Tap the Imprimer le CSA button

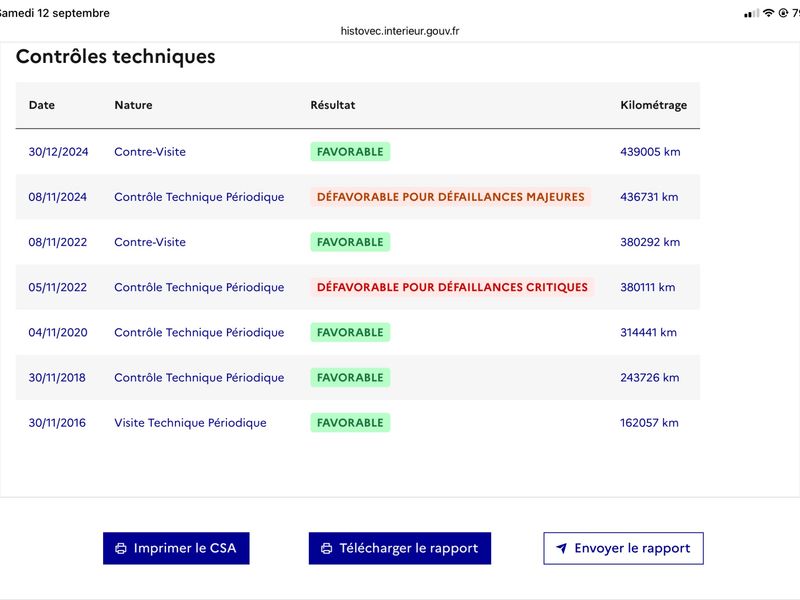coord(176,548)
